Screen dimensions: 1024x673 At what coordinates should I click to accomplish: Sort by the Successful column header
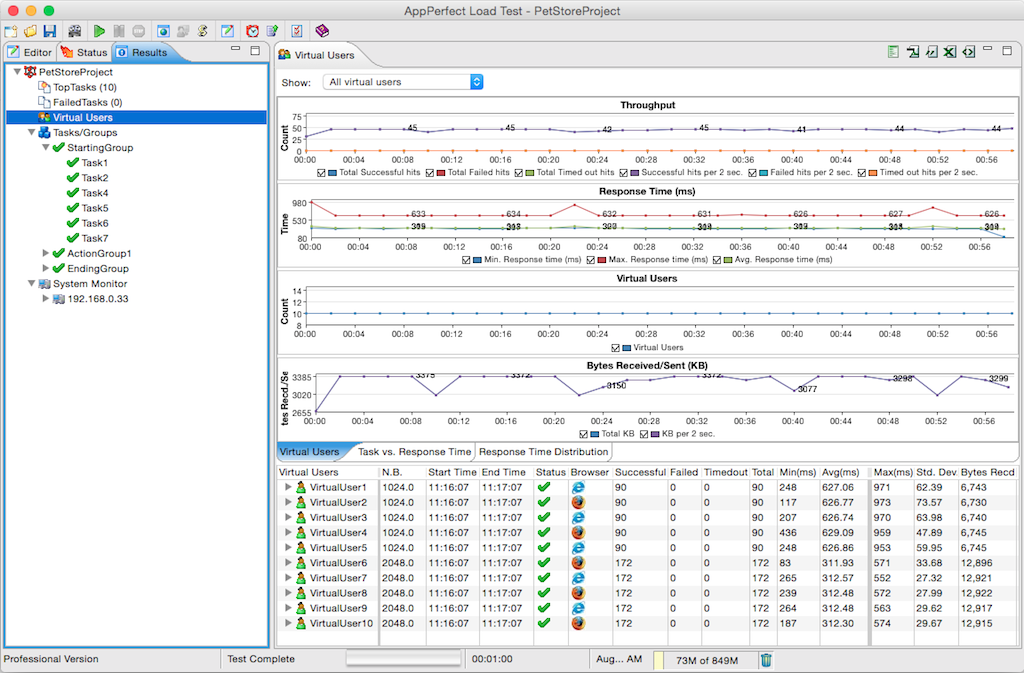coord(640,472)
